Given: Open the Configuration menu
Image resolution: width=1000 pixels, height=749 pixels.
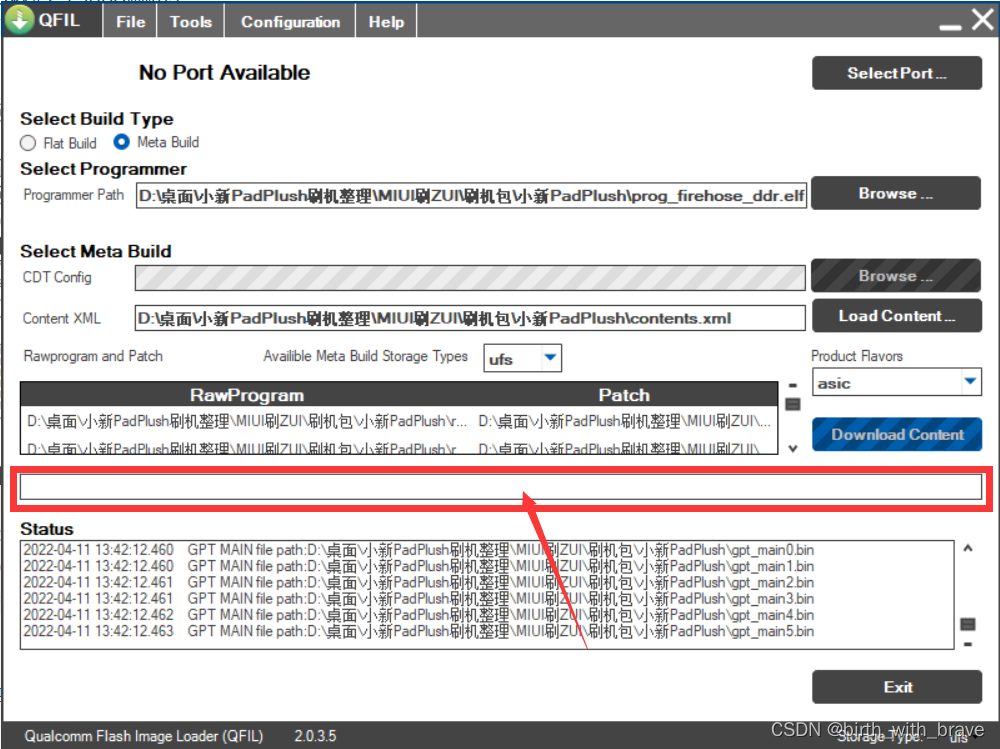Looking at the screenshot, I should pos(290,22).
